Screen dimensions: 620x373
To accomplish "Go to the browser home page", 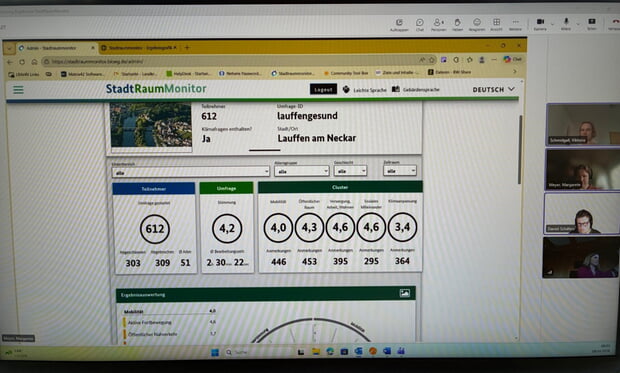I will [34, 62].
